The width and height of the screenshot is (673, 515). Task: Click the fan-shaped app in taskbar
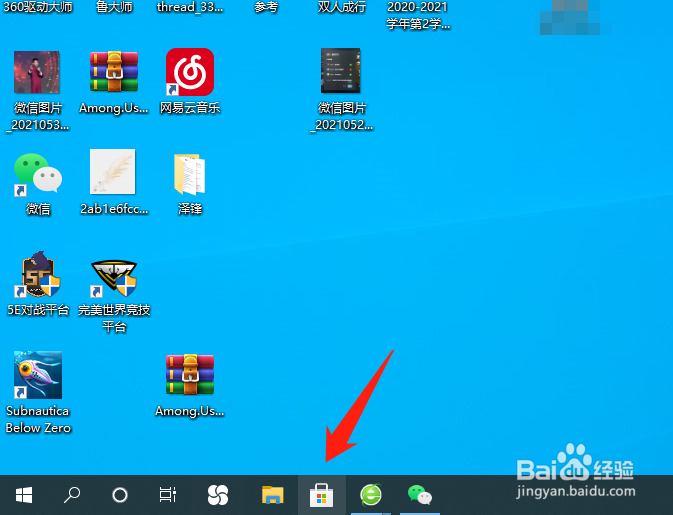point(218,495)
